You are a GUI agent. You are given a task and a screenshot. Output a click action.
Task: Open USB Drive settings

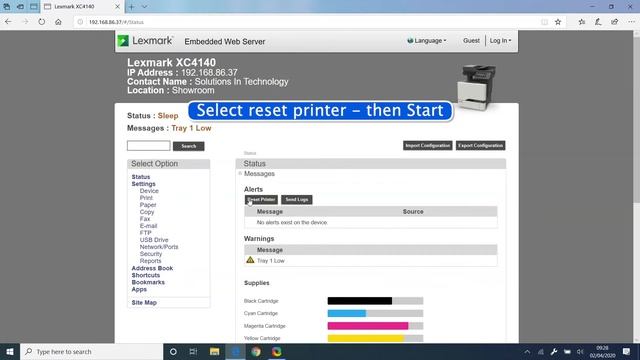tap(154, 240)
